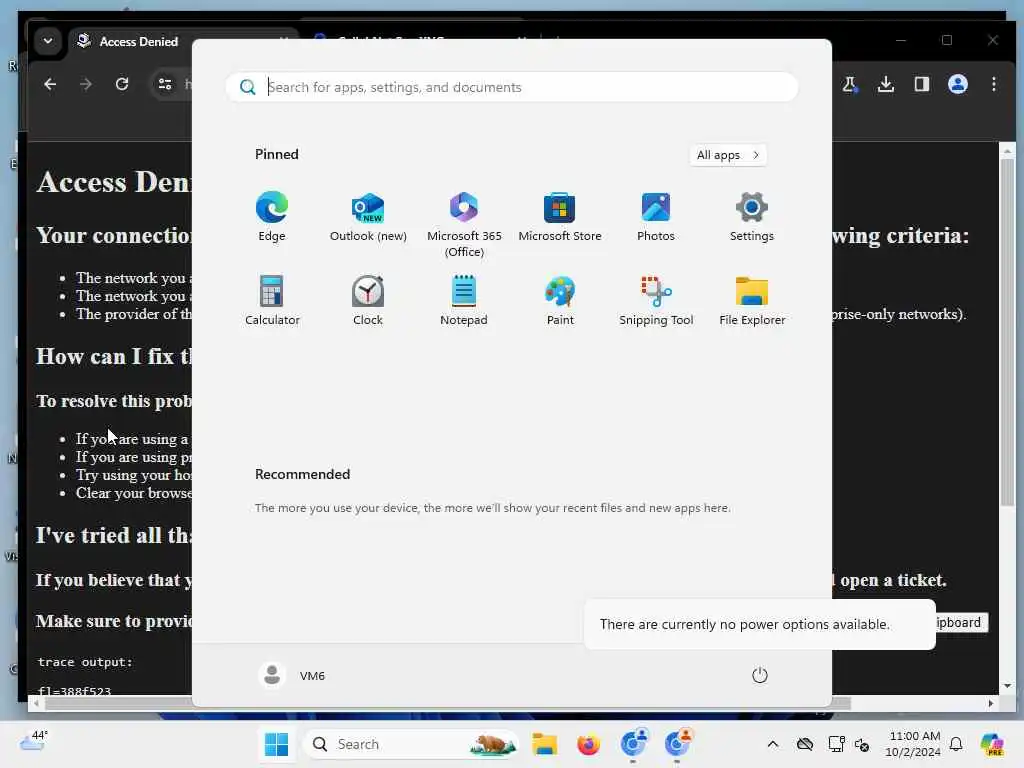1024x768 pixels.
Task: Launch the Snipping Tool
Action: coord(656,300)
